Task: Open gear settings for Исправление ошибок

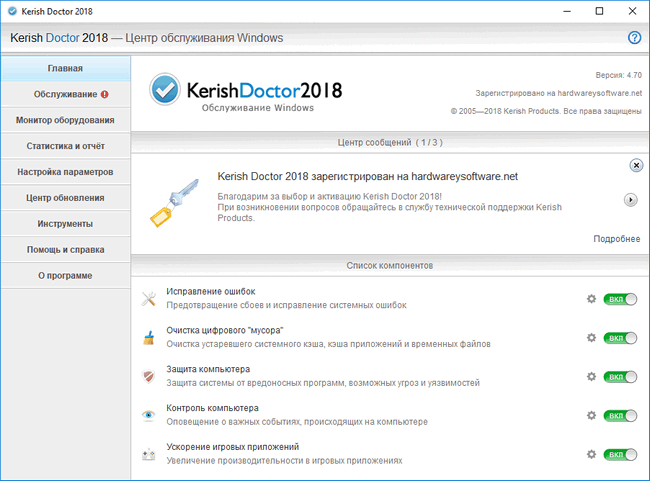Action: tap(592, 299)
